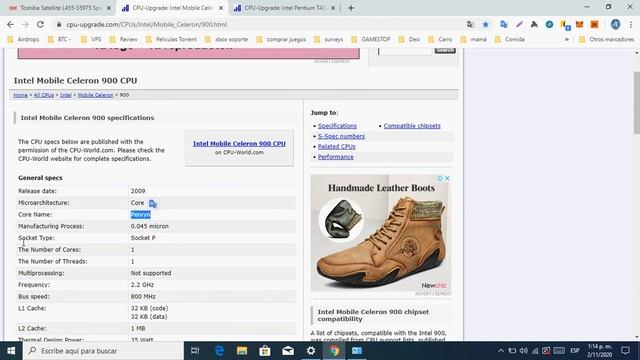Click the purple pen extension icon
640x360 pixels.
(x=519, y=24)
